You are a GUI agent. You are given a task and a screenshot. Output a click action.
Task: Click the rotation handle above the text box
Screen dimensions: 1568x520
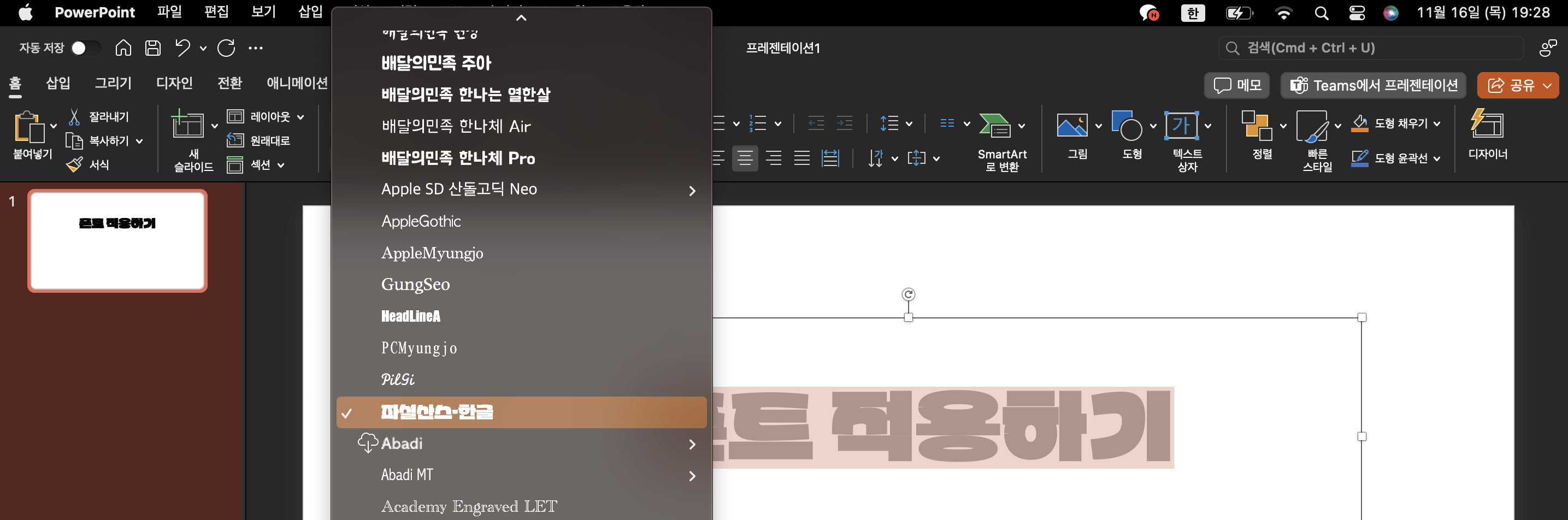tap(908, 295)
